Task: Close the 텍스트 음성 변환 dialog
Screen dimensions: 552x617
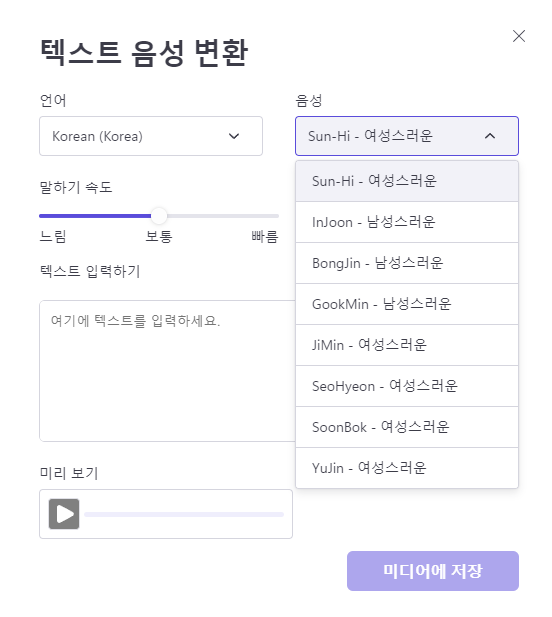Action: pyautogui.click(x=519, y=36)
